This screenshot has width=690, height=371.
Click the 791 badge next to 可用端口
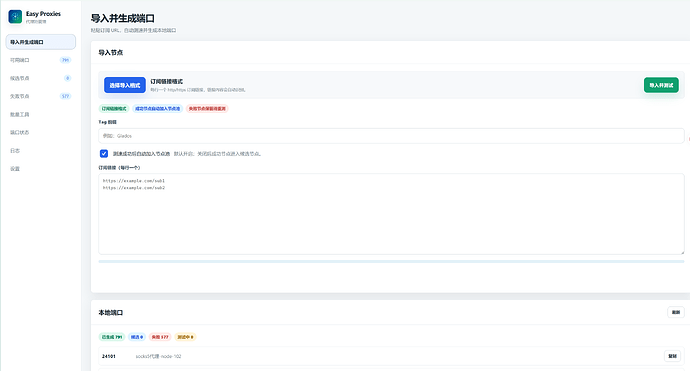coord(65,60)
